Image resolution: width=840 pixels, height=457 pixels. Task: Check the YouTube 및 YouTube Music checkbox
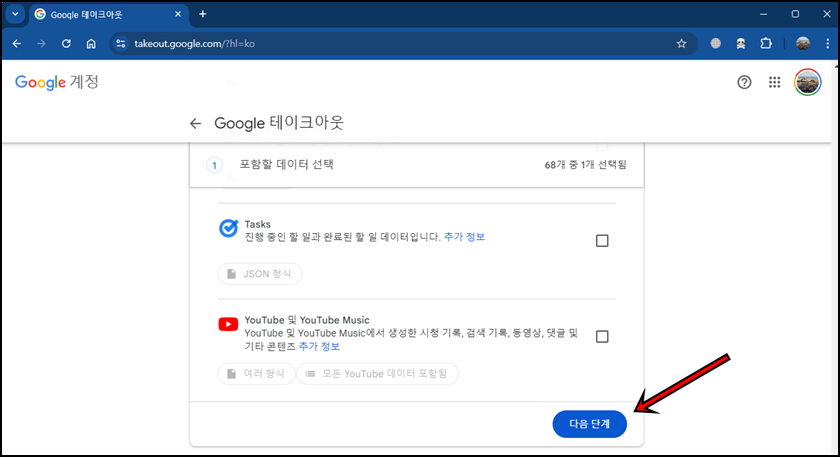tap(602, 336)
